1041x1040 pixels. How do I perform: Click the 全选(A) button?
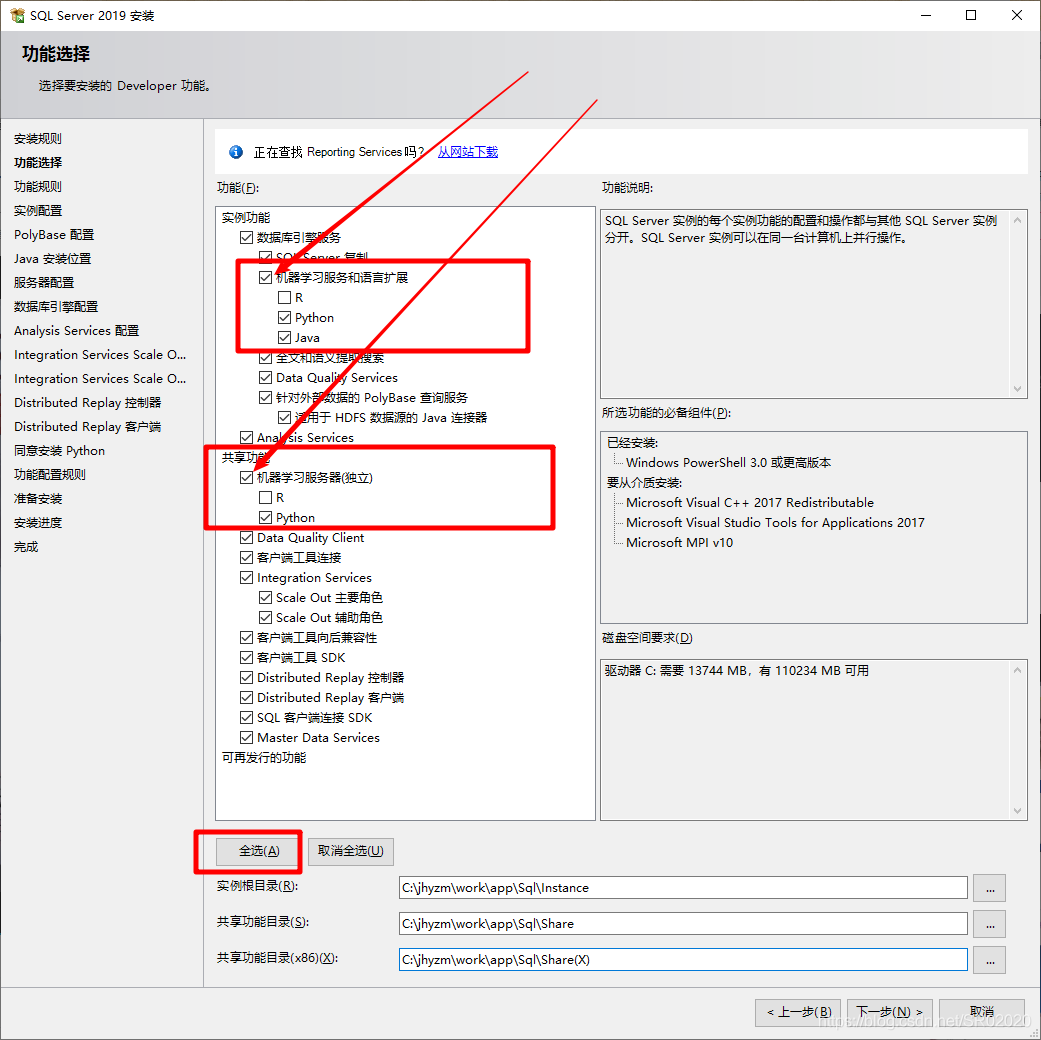259,851
